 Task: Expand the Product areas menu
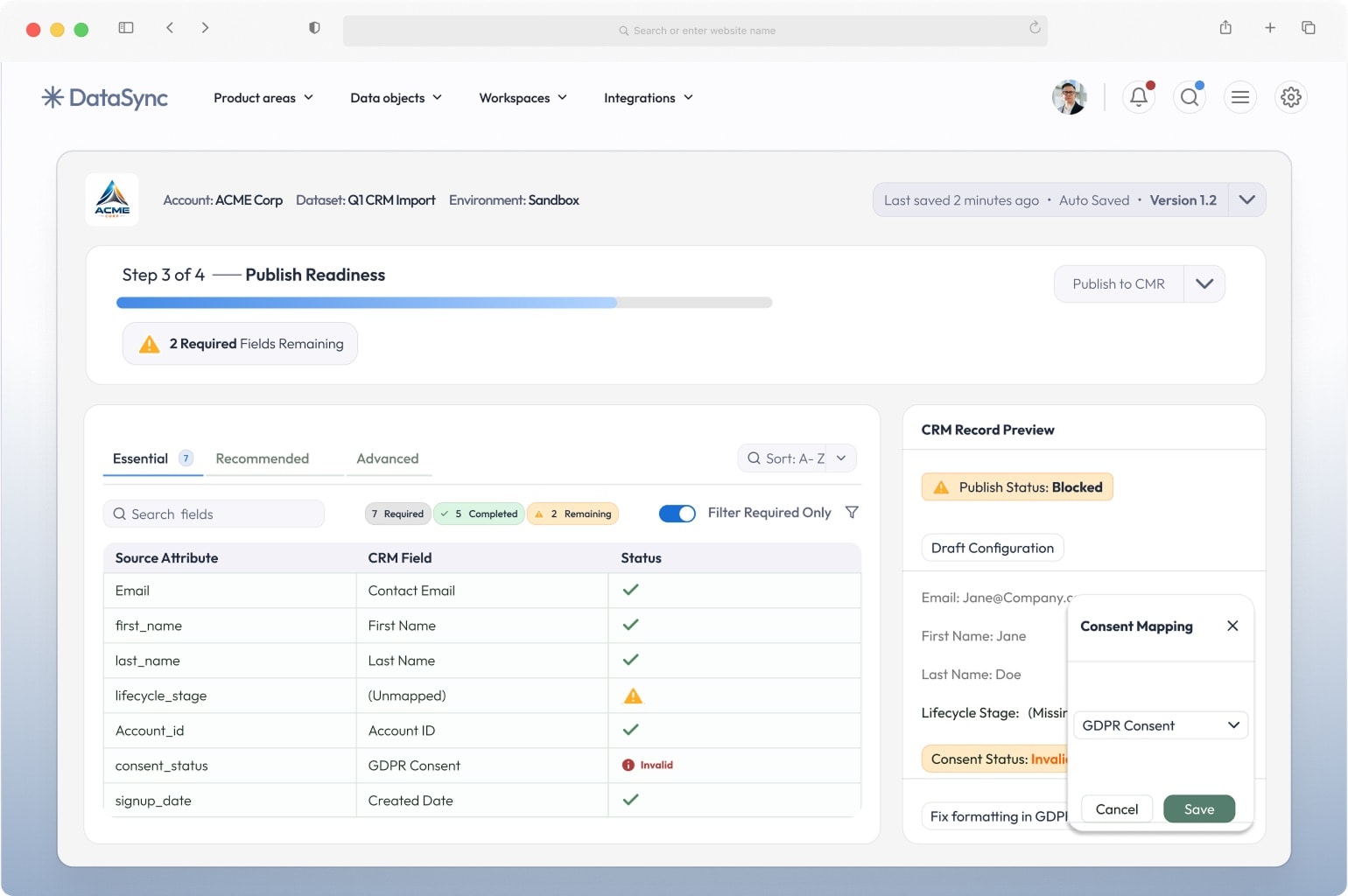tap(263, 98)
